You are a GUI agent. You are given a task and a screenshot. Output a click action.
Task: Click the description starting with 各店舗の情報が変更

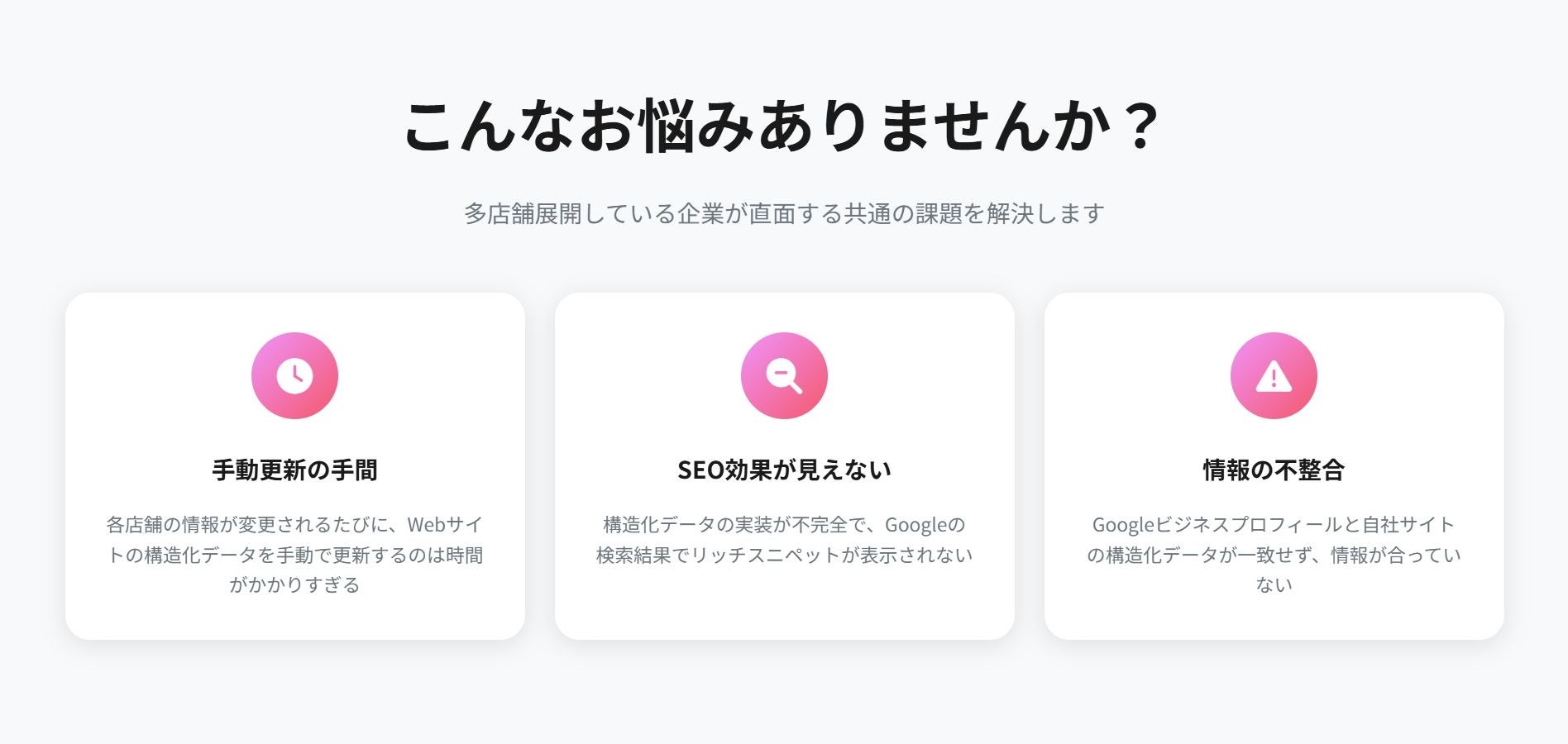click(294, 555)
